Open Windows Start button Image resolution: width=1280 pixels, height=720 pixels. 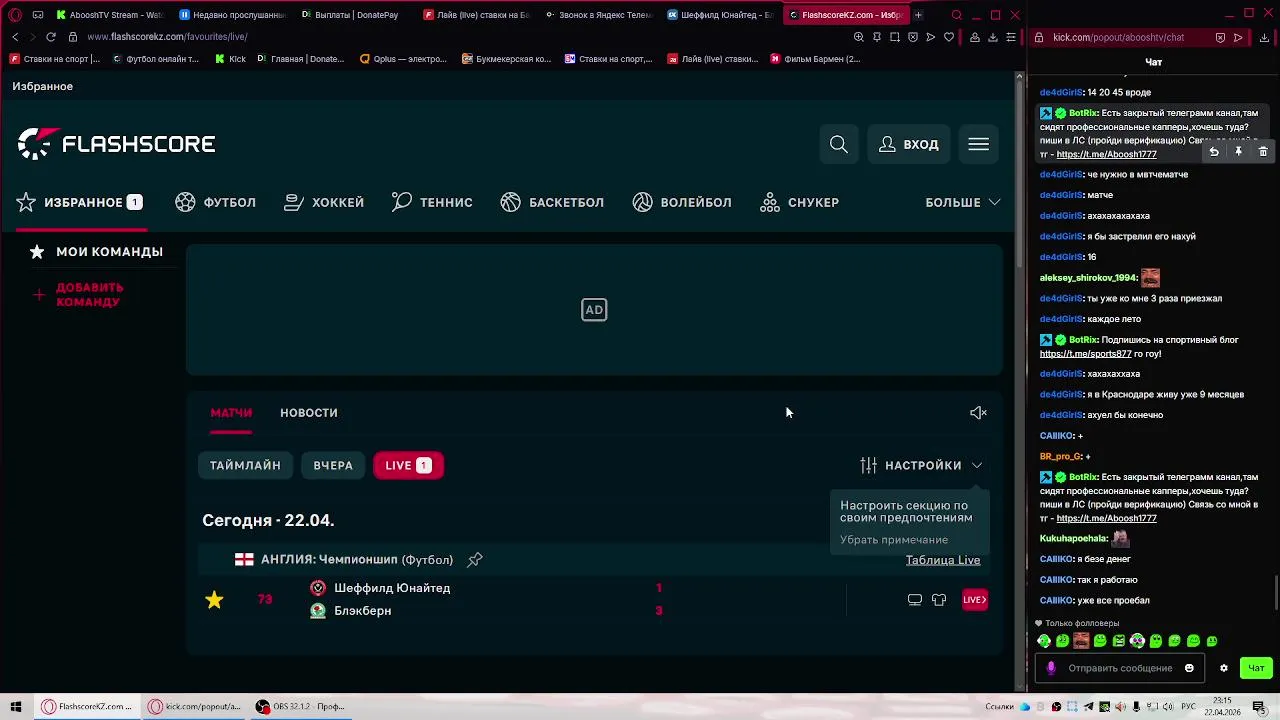point(15,707)
